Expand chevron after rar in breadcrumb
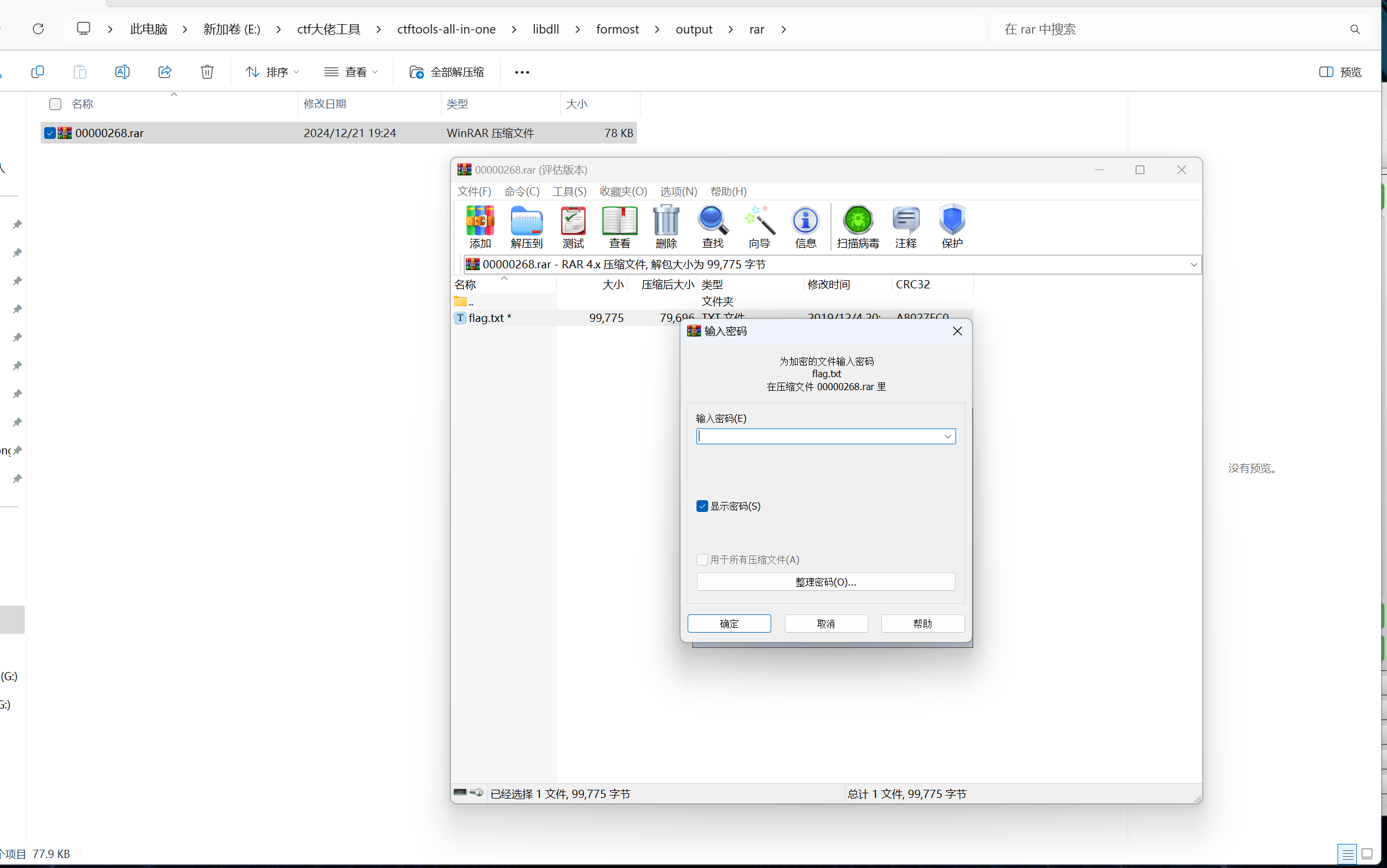The height and width of the screenshot is (868, 1387). [784, 29]
